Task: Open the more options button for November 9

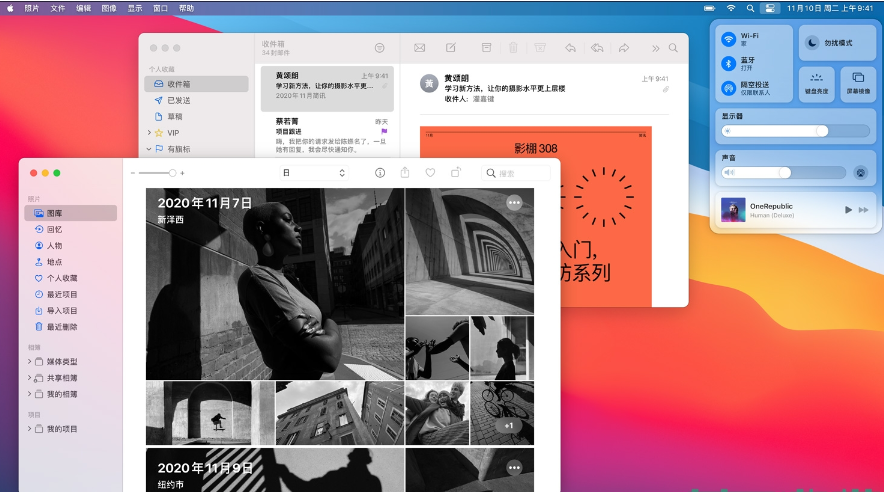Action: [x=514, y=468]
